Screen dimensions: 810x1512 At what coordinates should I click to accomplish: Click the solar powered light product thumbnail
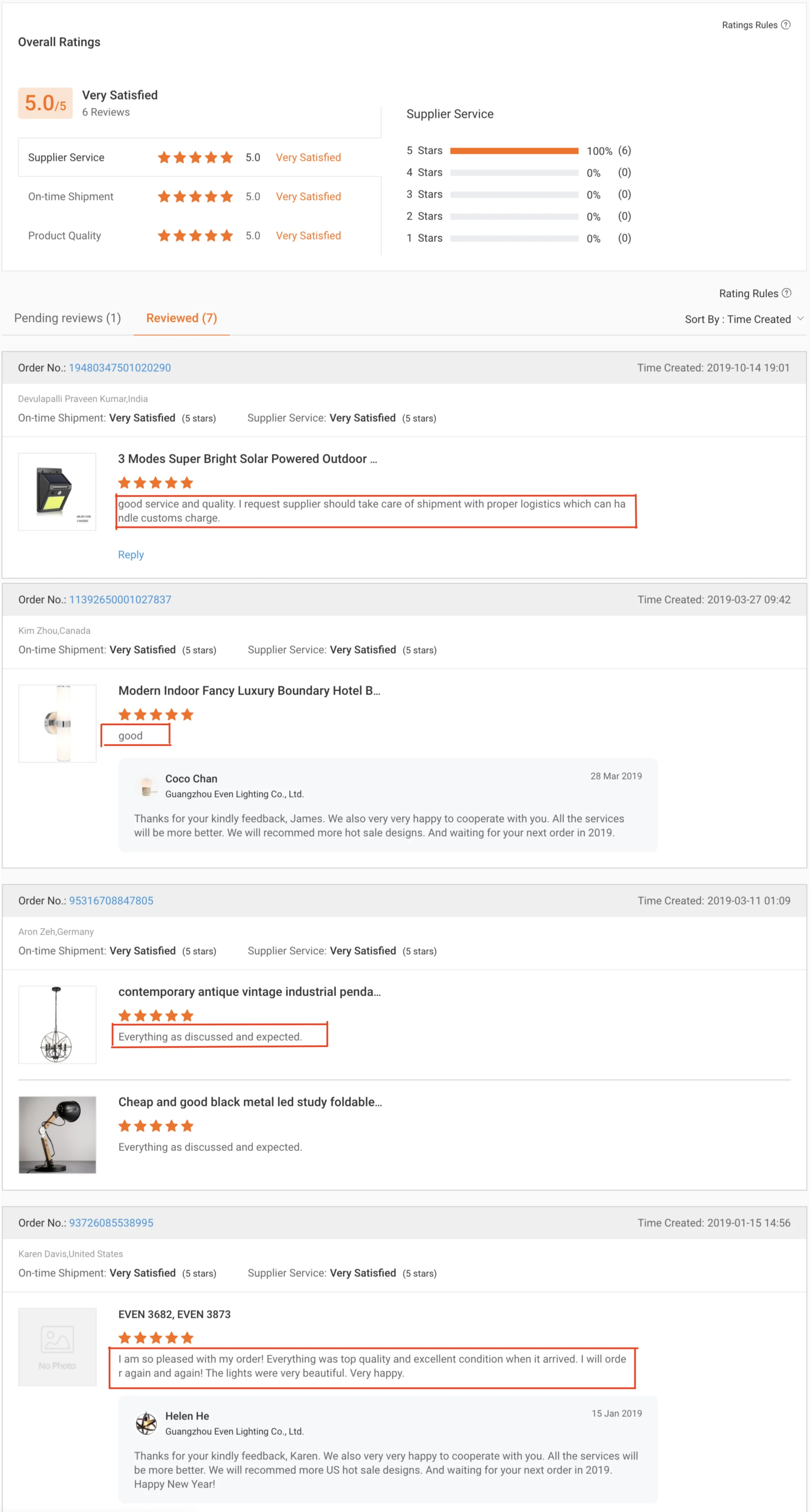point(57,492)
